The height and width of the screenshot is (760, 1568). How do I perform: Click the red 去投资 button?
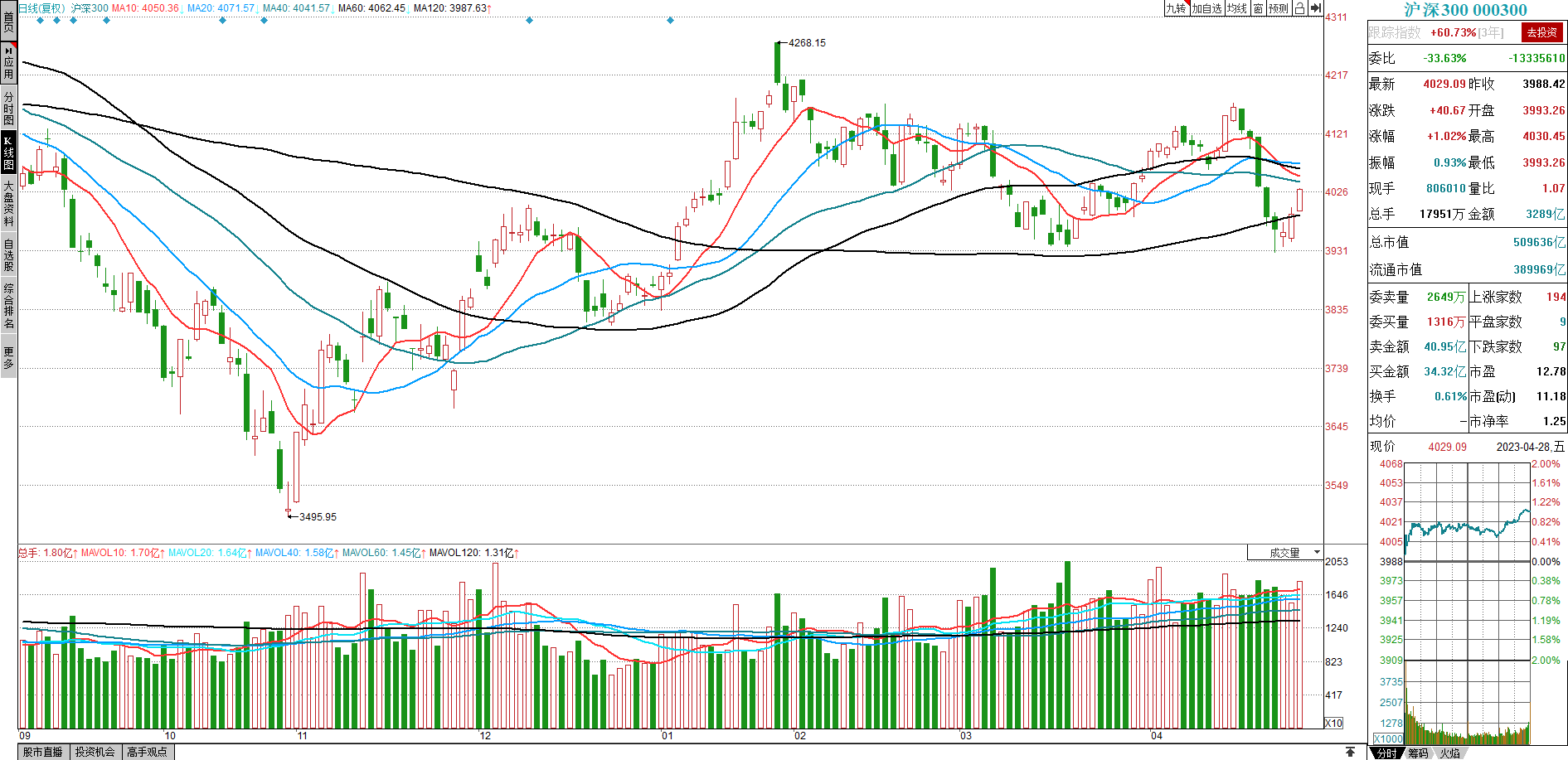click(1541, 32)
